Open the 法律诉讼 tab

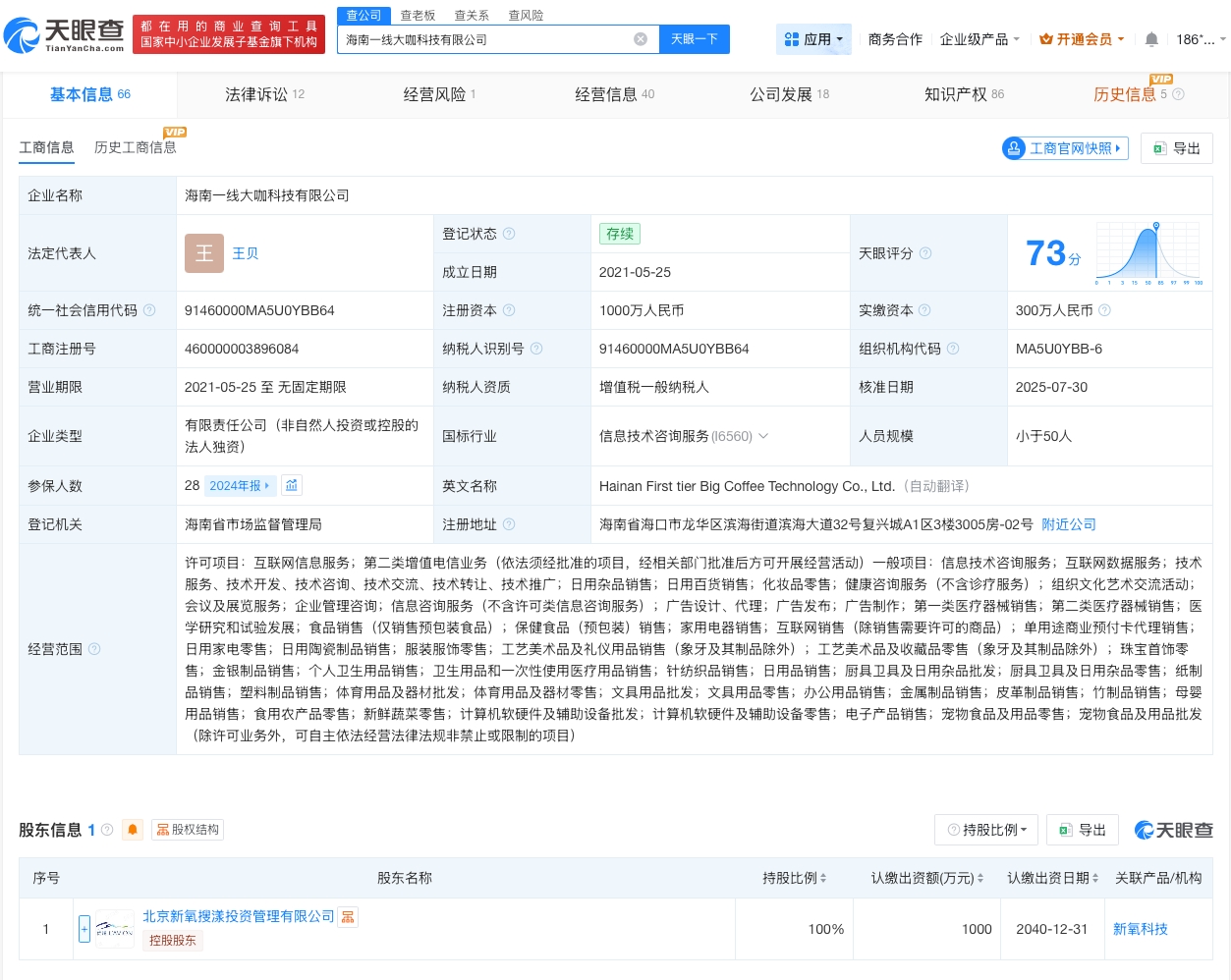pyautogui.click(x=264, y=94)
